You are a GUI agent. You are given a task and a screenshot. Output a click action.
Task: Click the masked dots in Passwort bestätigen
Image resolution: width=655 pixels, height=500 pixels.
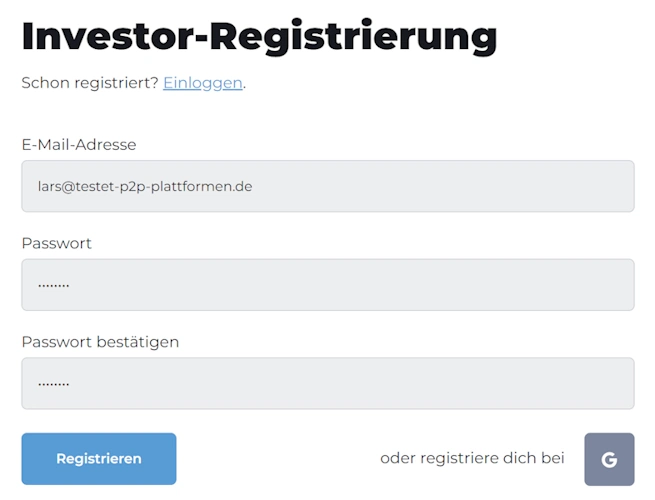pyautogui.click(x=53, y=385)
